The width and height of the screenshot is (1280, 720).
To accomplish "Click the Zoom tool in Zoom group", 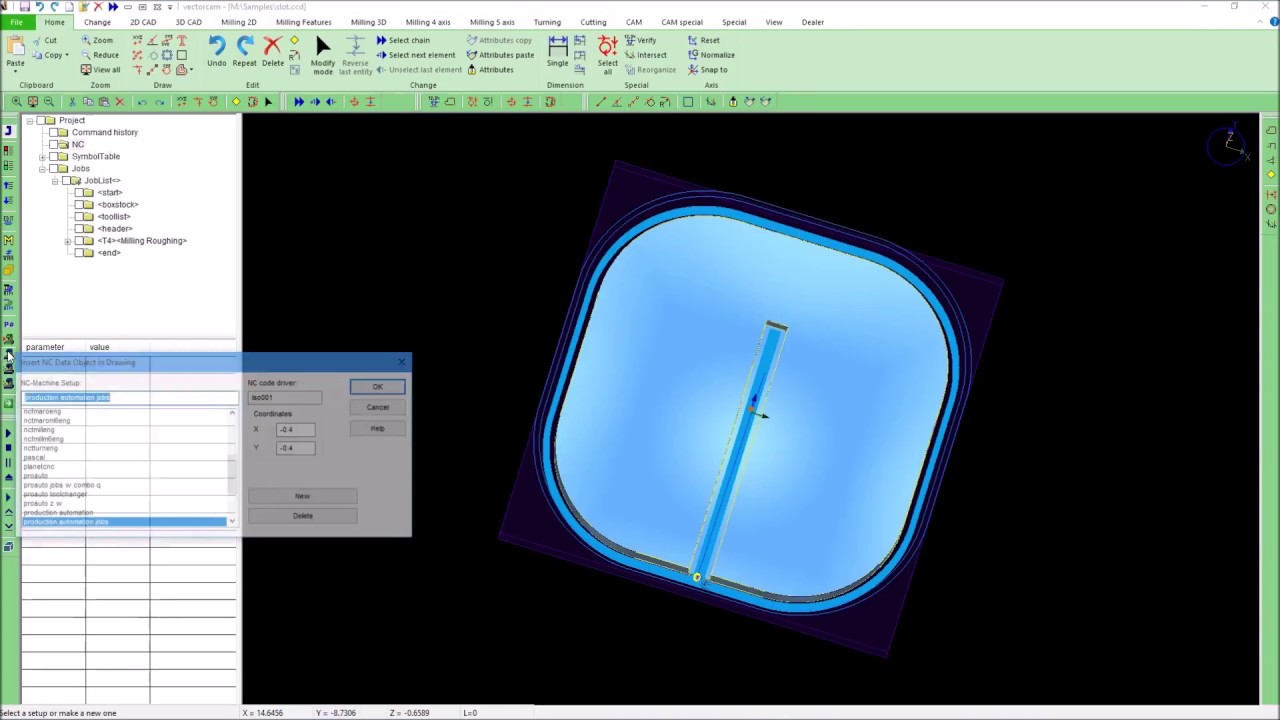I will click(96, 40).
